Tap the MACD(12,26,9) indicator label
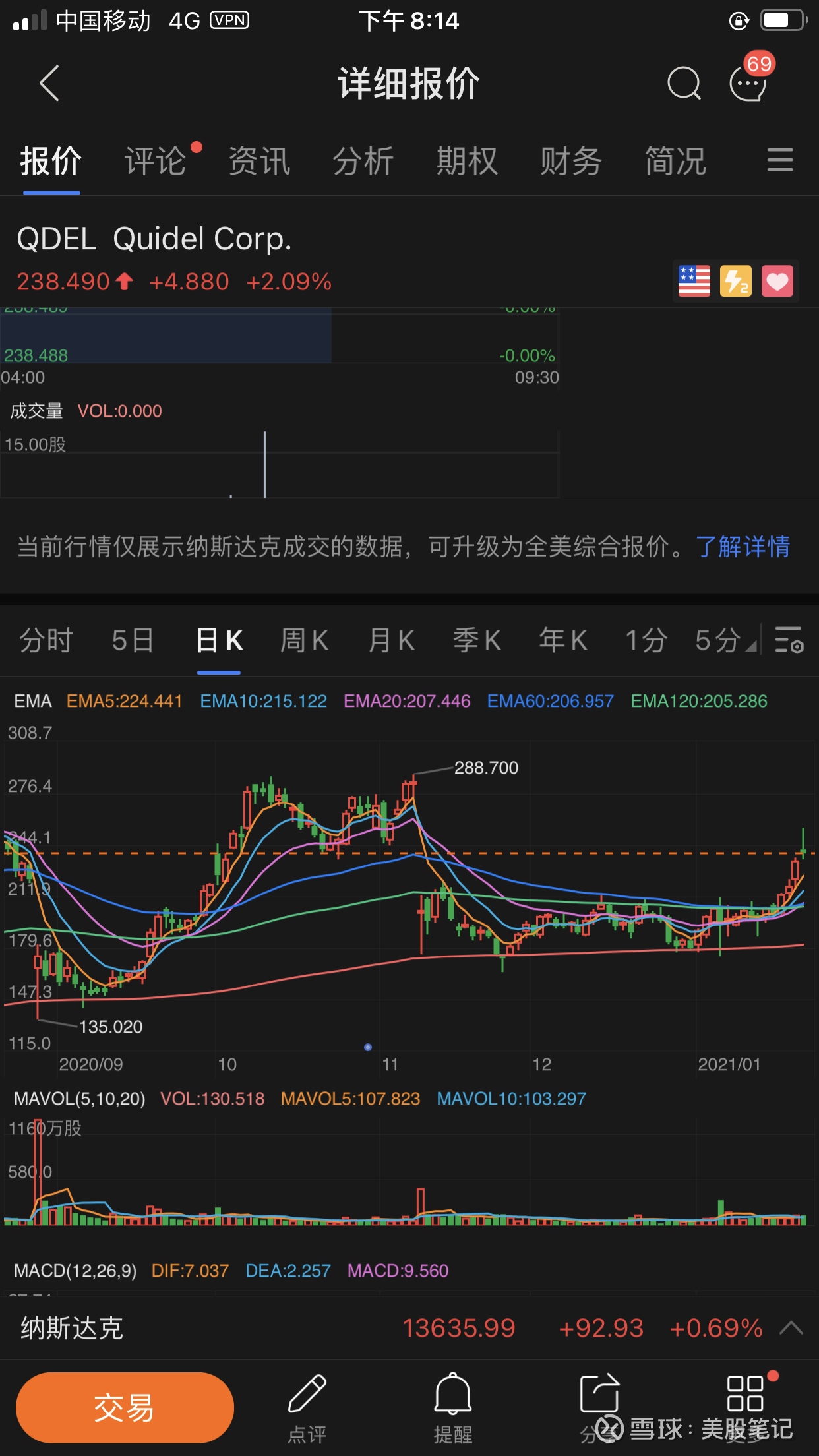This screenshot has height=1456, width=819. pyautogui.click(x=76, y=1271)
